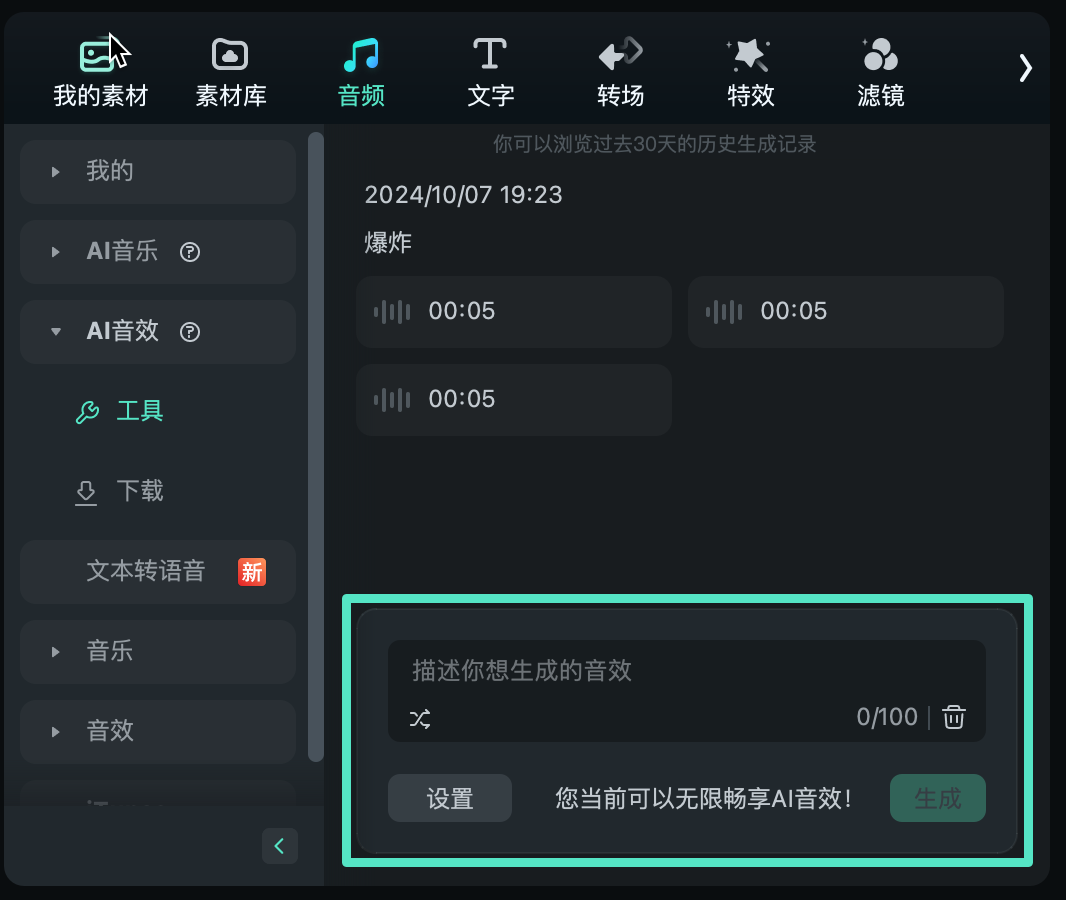
Task: Click the 生成 generate button
Action: point(937,798)
